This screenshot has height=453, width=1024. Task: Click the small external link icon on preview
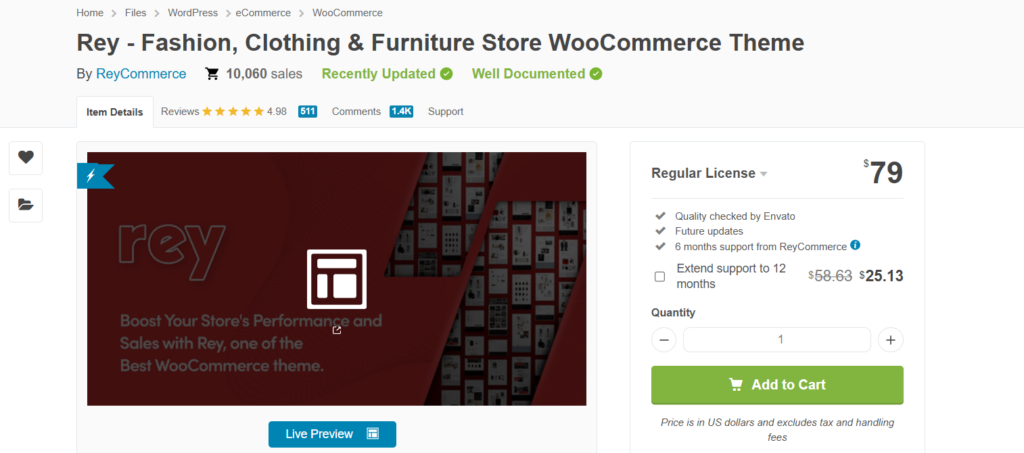pos(336,330)
